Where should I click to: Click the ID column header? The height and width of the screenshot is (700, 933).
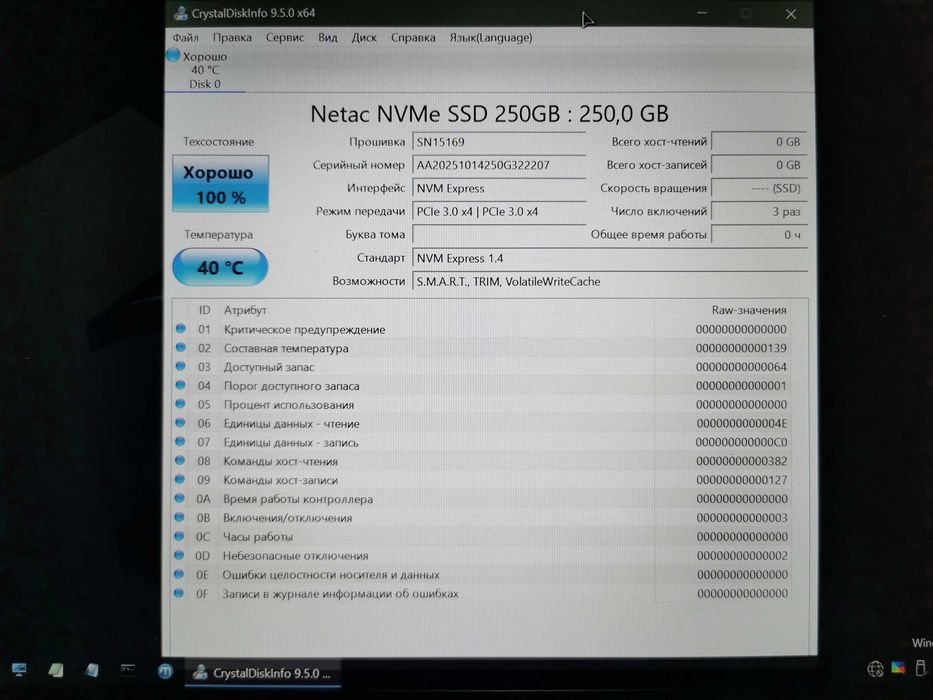(204, 310)
